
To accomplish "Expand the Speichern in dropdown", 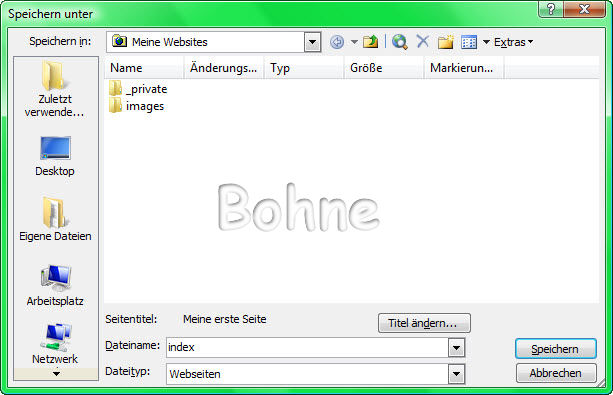I will pos(312,42).
